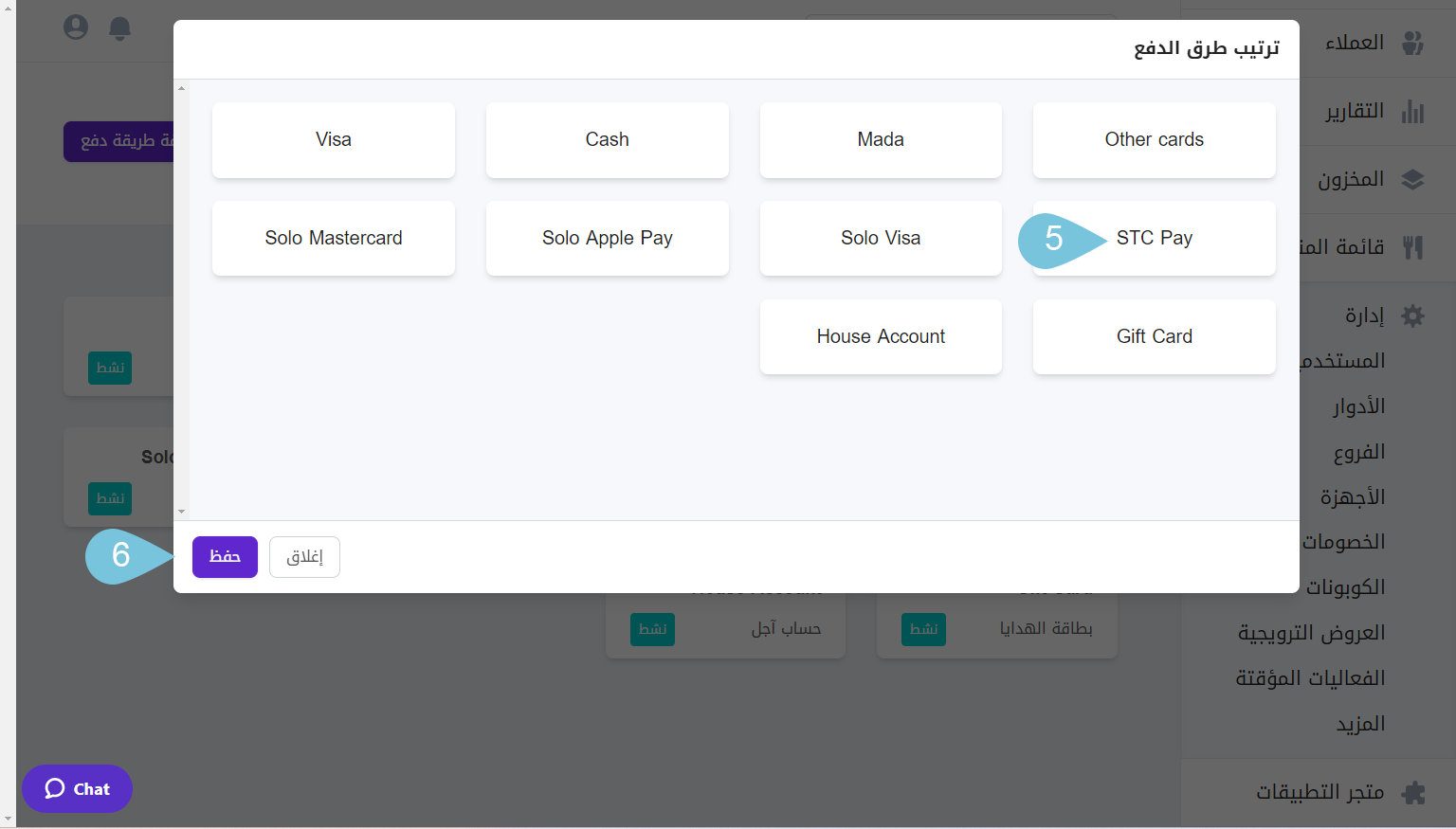The width and height of the screenshot is (1456, 829).
Task: Toggle نشط badge on بطاقة الهدايا card
Action: tap(924, 628)
